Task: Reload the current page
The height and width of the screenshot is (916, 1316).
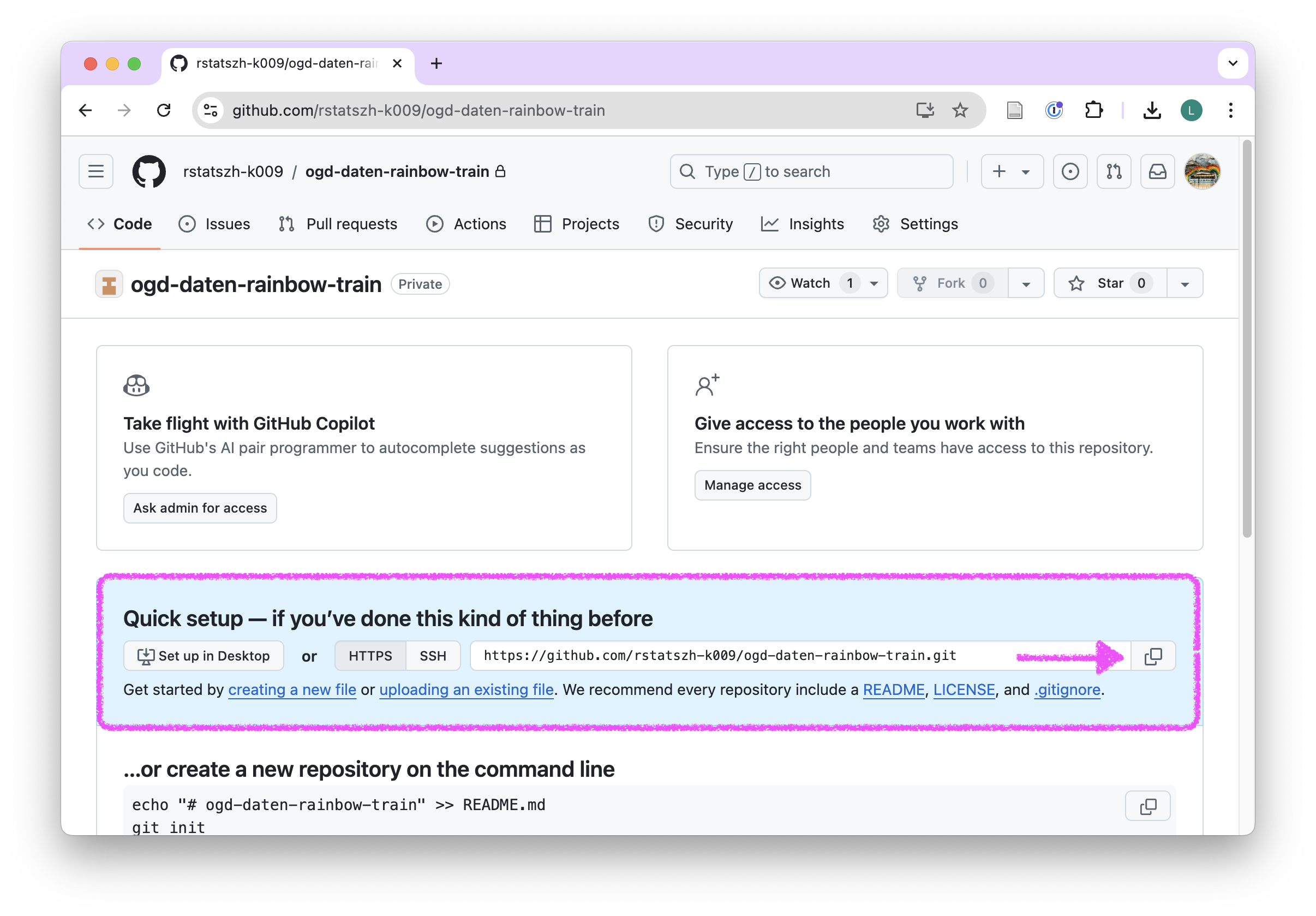Action: coord(164,110)
